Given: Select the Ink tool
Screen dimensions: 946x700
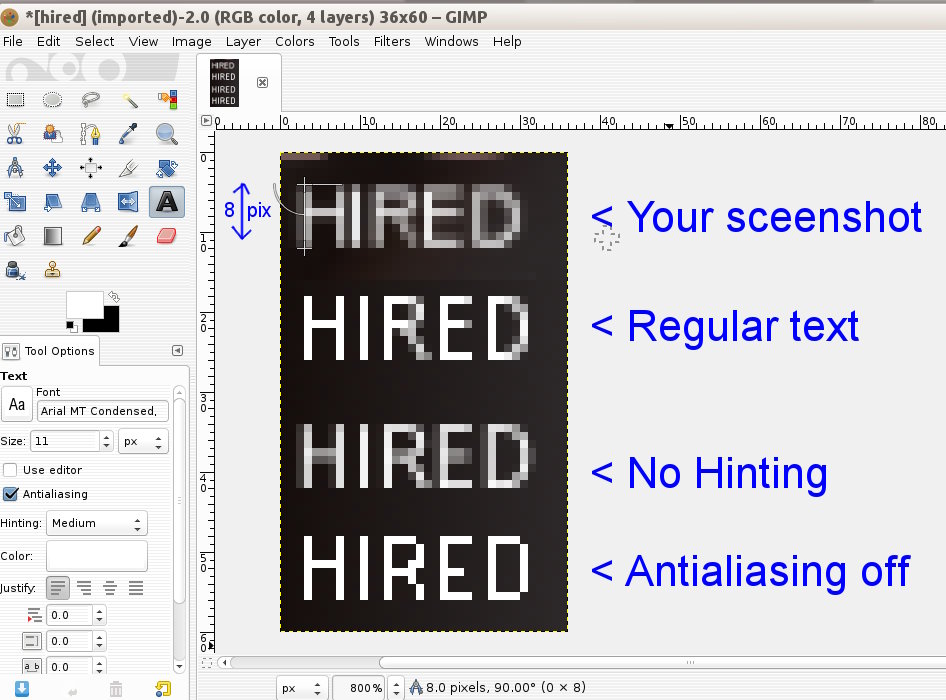Looking at the screenshot, I should click(15, 270).
